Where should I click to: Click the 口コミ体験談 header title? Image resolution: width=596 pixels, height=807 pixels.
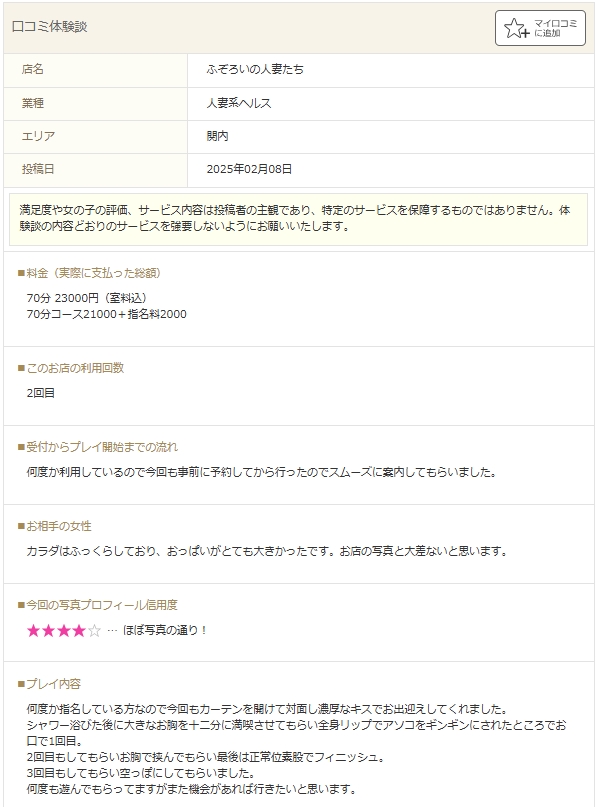[x=49, y=27]
